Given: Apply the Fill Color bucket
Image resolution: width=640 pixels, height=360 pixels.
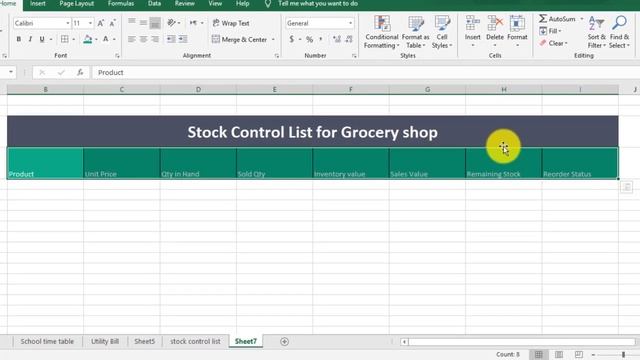Looking at the screenshot, I should 87,39.
